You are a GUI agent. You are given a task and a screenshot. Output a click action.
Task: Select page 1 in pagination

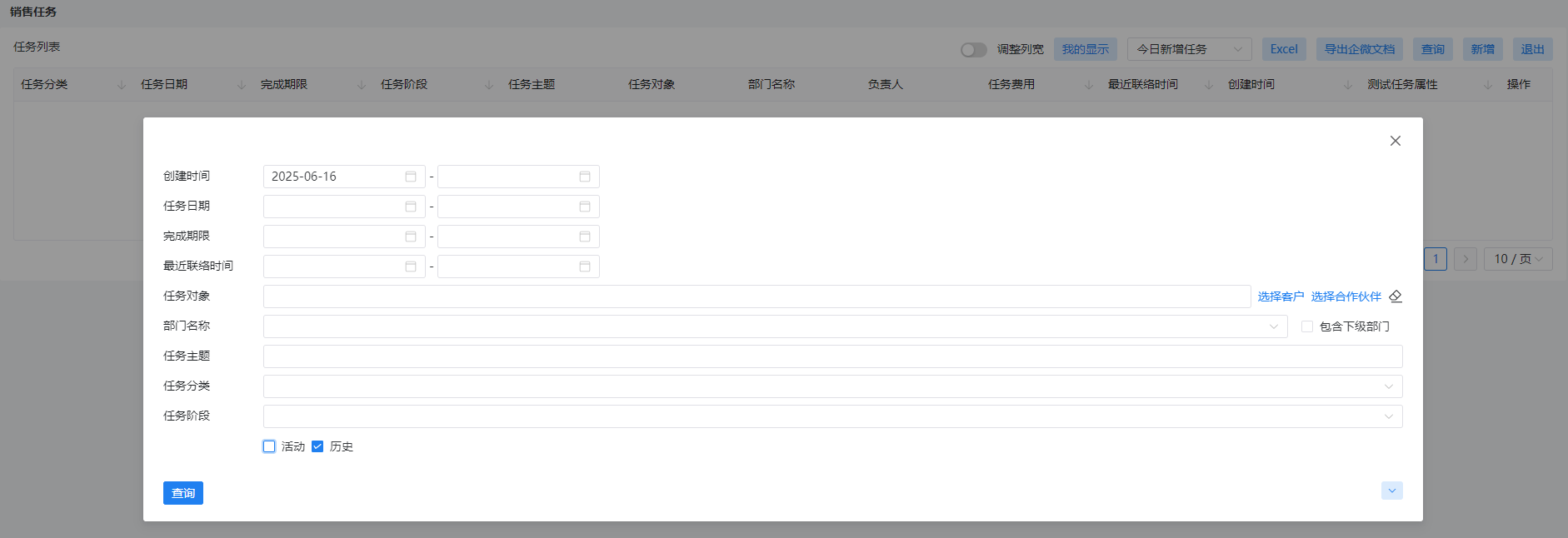tap(1436, 259)
